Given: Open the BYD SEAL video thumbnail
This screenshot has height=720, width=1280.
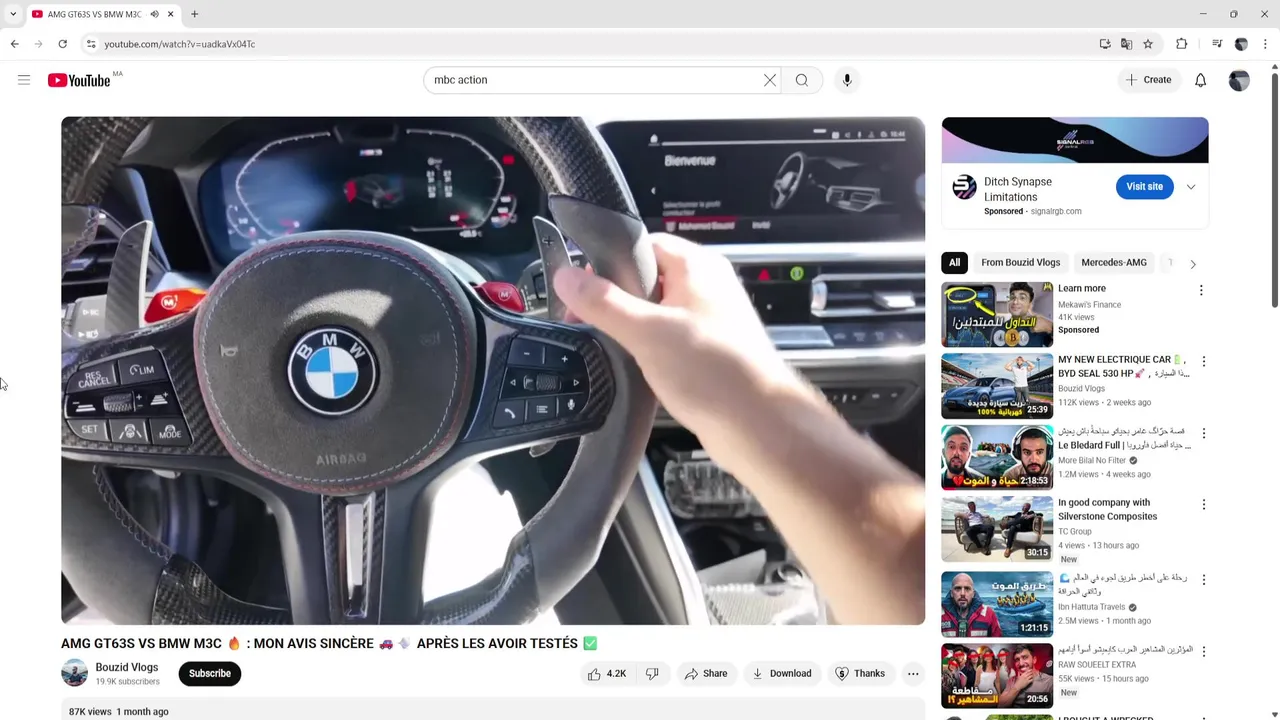Looking at the screenshot, I should coord(997,386).
